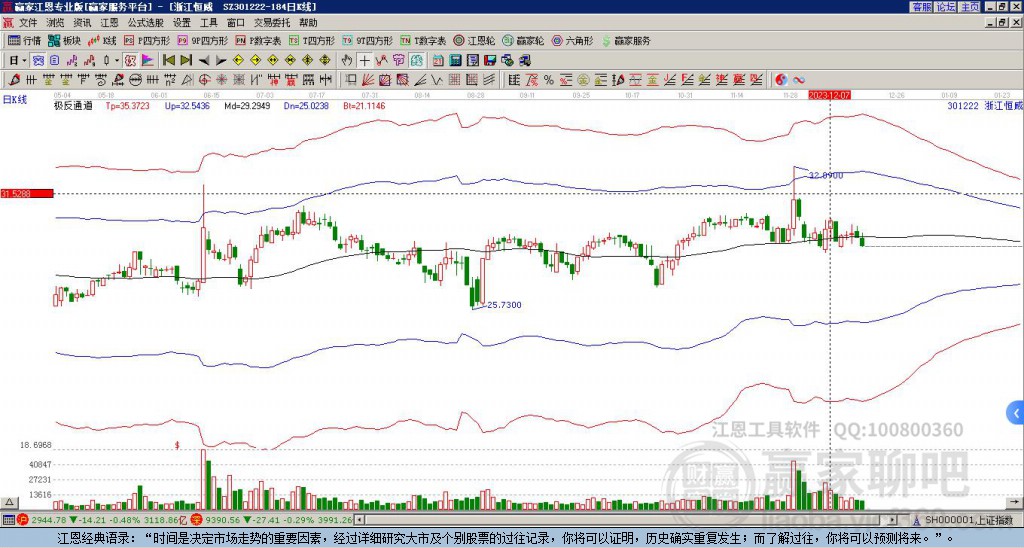Toggle the crosshair cursor tool
The height and width of the screenshot is (548, 1024).
(364, 61)
